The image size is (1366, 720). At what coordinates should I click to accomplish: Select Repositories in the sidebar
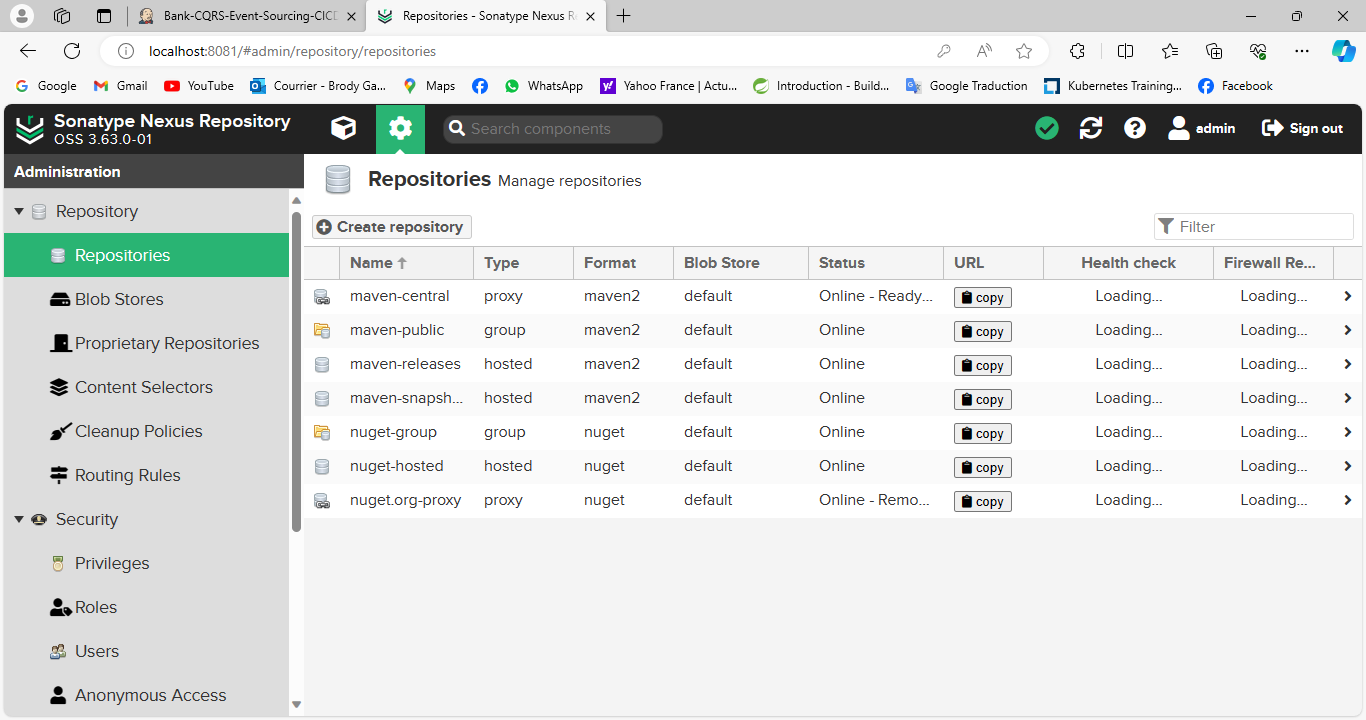(146, 255)
